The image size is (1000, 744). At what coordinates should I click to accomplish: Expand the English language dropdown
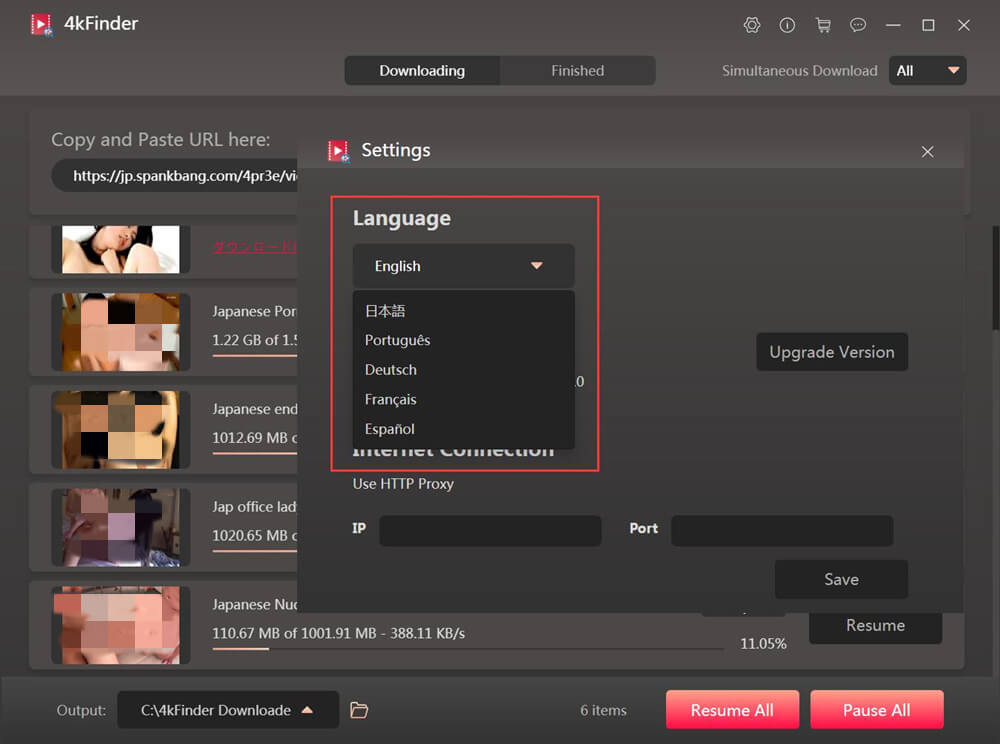pyautogui.click(x=463, y=266)
